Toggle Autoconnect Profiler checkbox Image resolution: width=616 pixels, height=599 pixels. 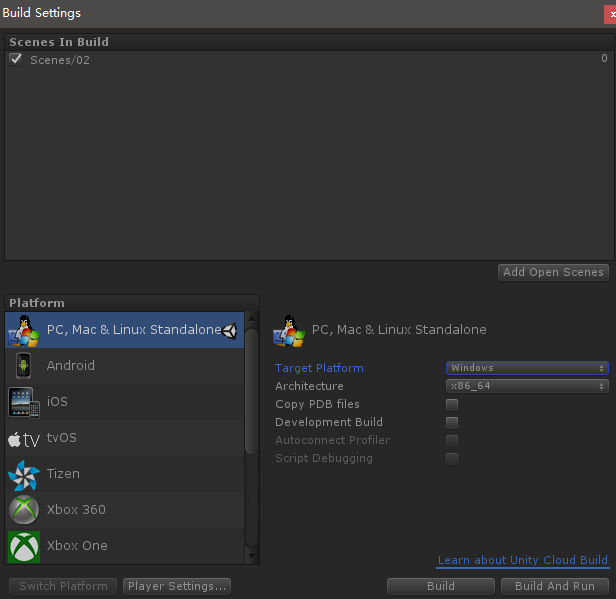coord(452,441)
